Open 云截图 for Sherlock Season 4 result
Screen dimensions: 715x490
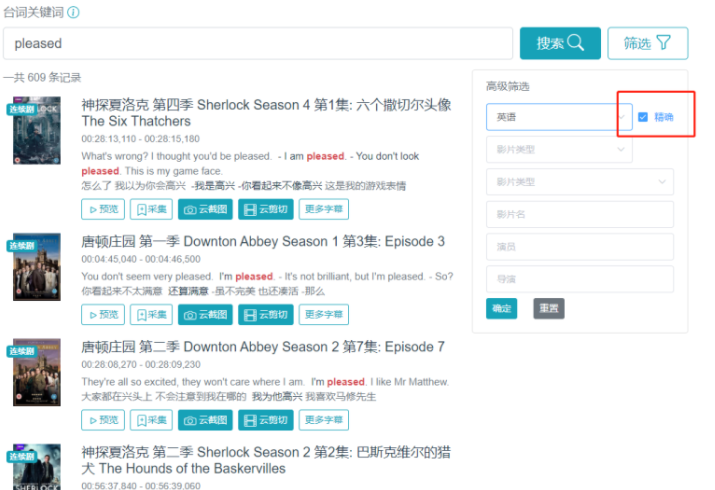(205, 208)
